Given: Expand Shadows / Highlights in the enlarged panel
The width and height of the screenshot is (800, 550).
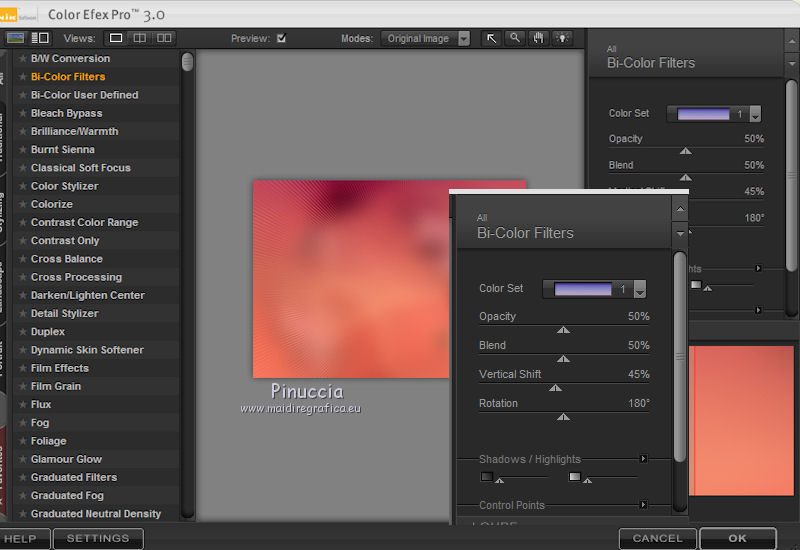Looking at the screenshot, I should [643, 459].
